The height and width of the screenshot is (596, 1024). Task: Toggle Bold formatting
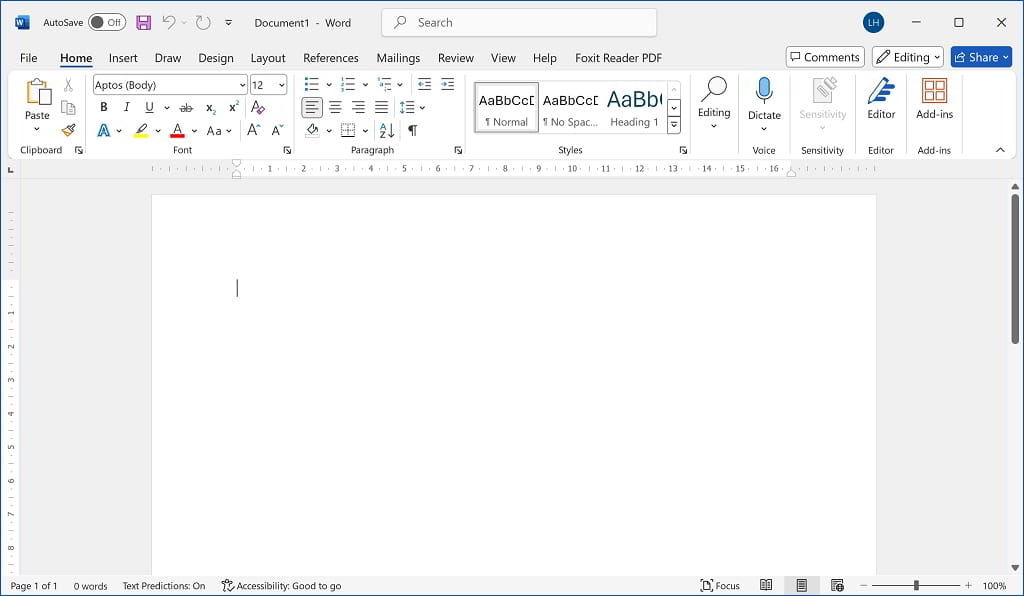click(103, 108)
